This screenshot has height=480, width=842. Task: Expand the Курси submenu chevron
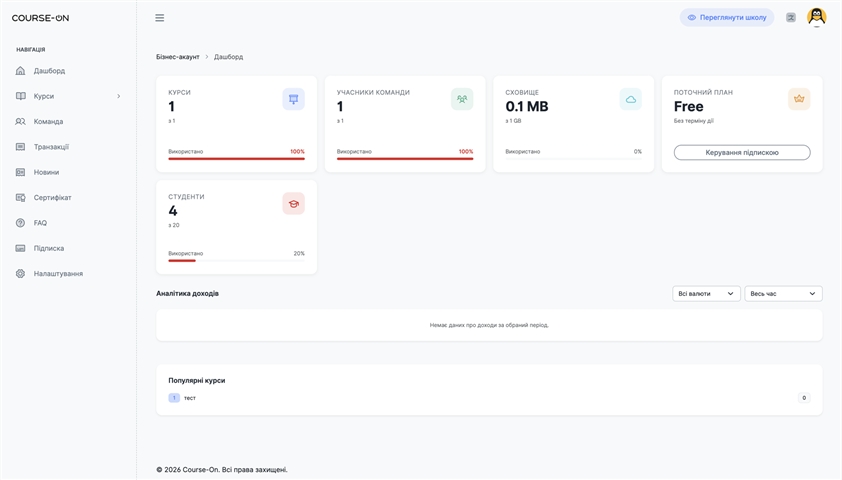click(x=119, y=96)
